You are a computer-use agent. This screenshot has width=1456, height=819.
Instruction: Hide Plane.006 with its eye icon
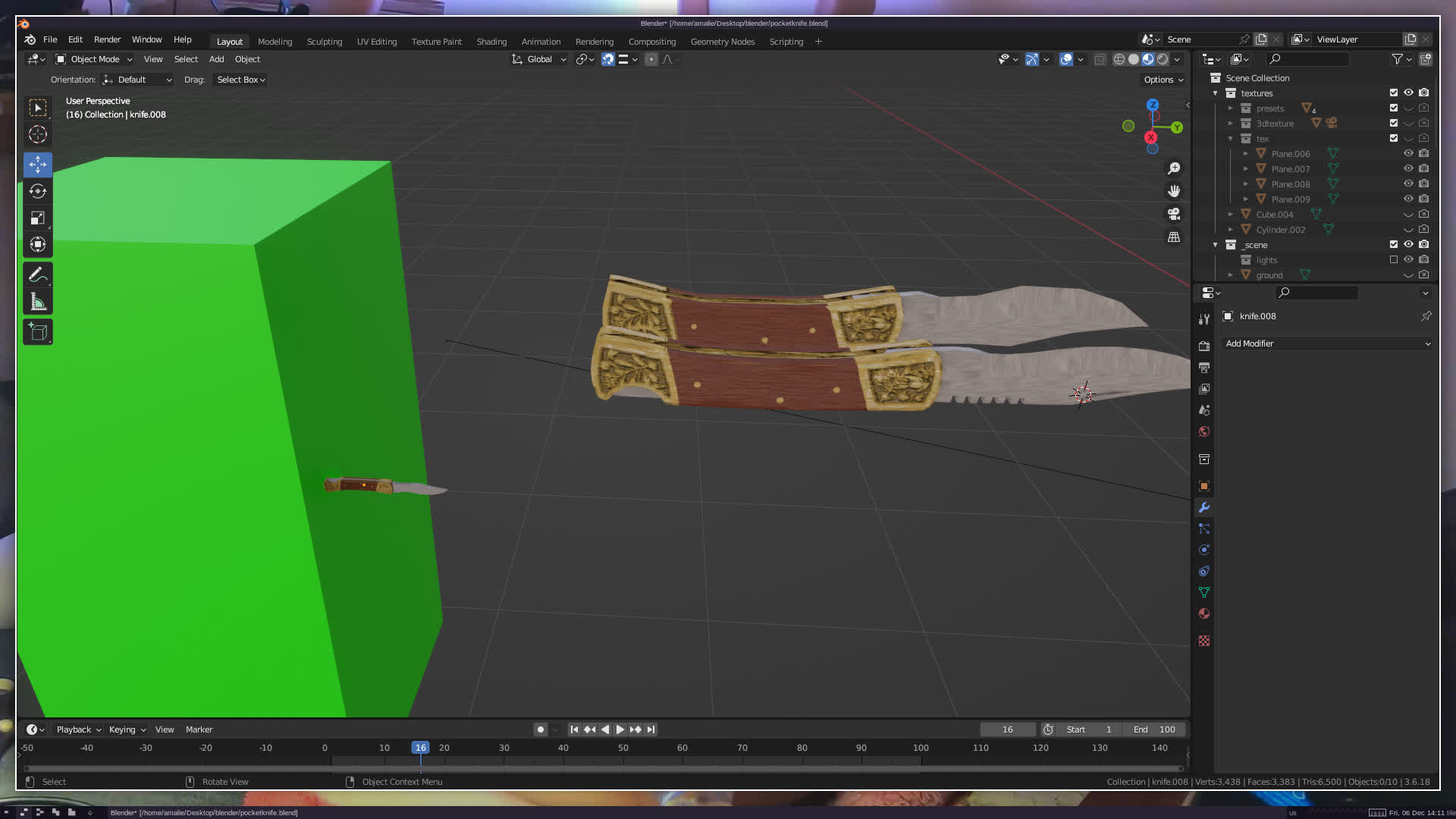(x=1408, y=153)
